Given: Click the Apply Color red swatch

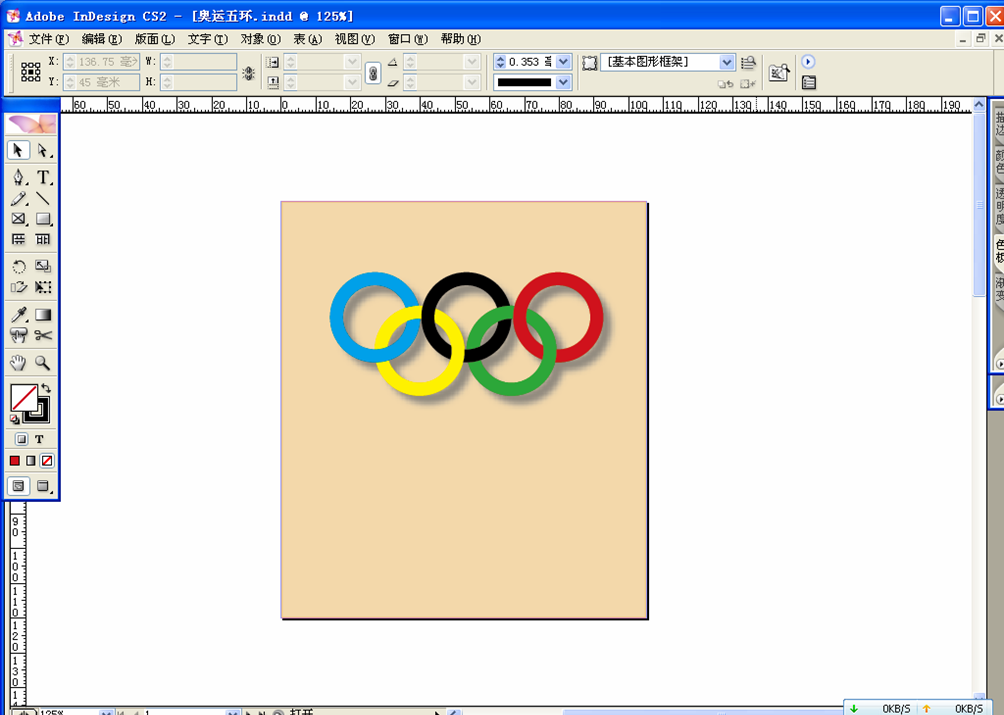Looking at the screenshot, I should coord(15,461).
